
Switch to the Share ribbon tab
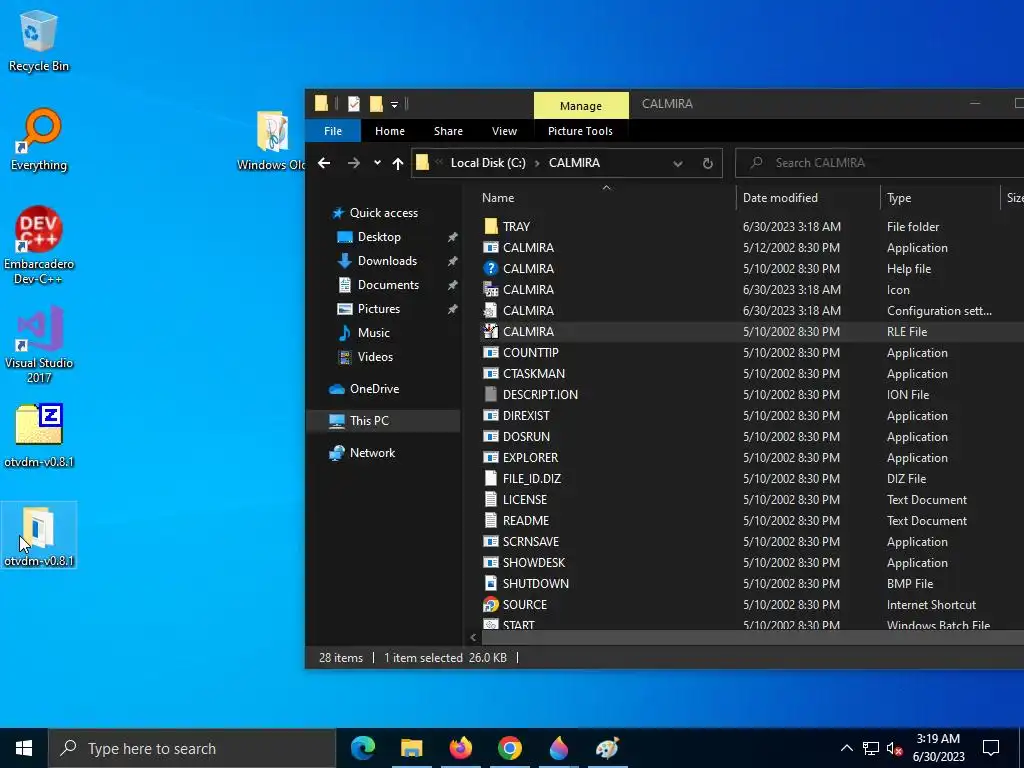448,131
